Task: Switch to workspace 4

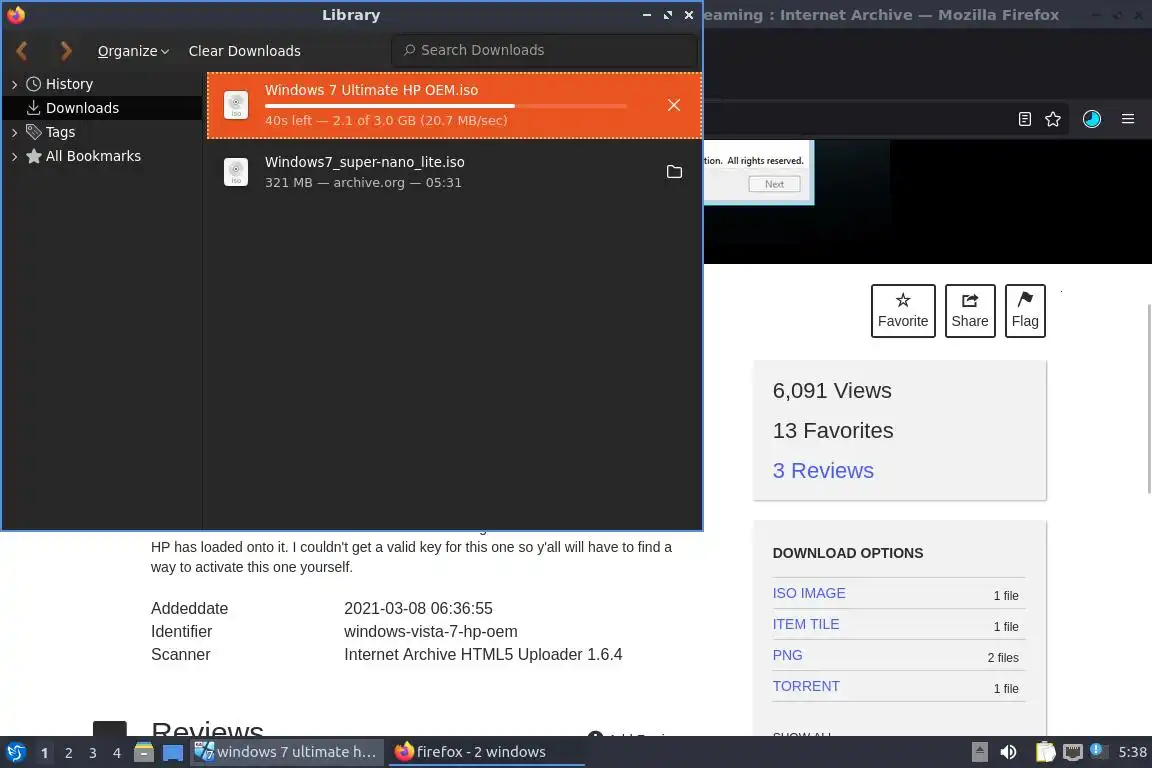Action: click(x=117, y=753)
